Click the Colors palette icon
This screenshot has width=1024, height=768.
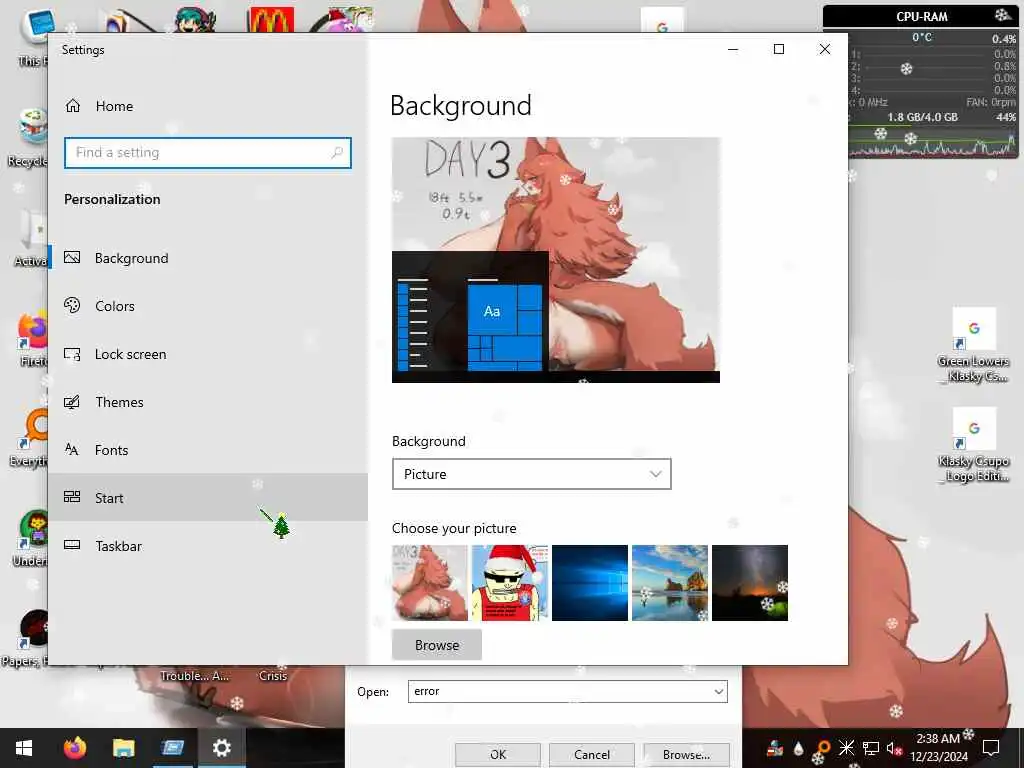point(72,305)
